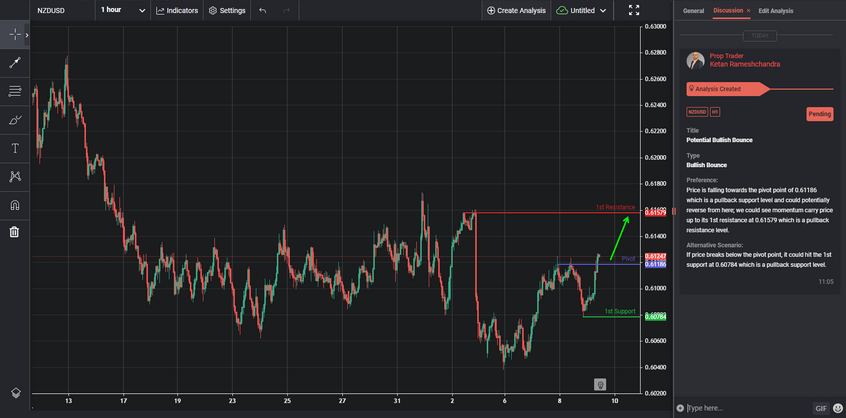Redo the chart action
846x418 pixels.
[286, 10]
